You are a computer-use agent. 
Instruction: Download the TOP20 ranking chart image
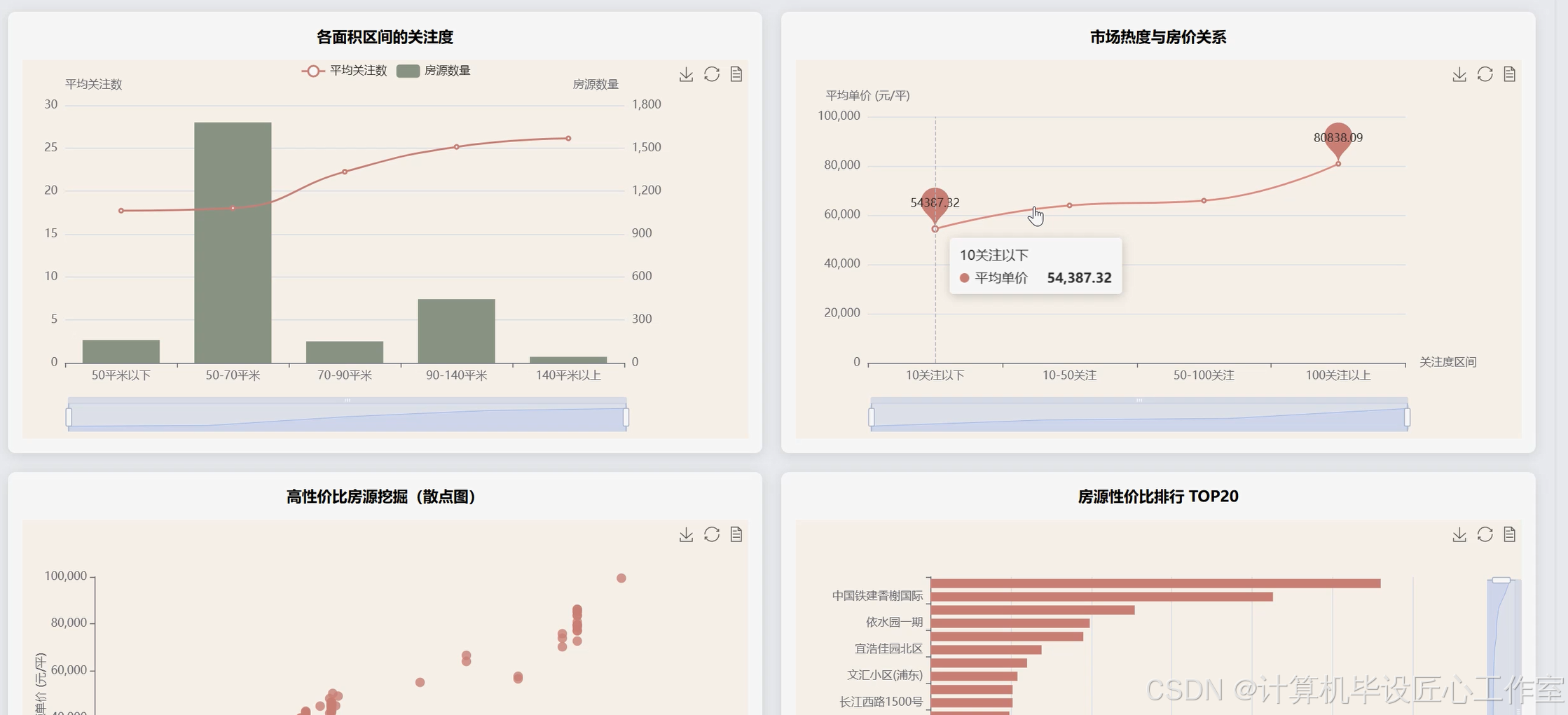[x=1459, y=534]
